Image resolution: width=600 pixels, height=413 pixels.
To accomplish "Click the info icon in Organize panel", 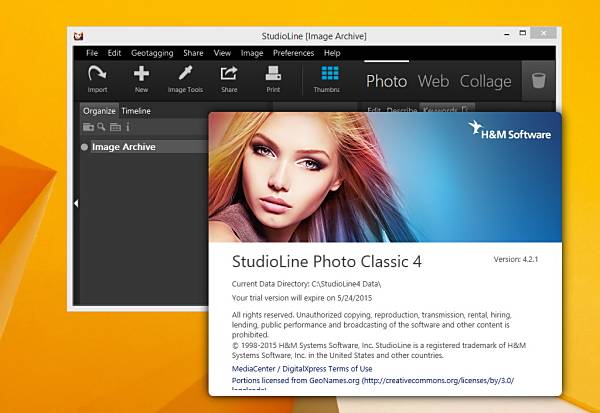I will tap(128, 127).
